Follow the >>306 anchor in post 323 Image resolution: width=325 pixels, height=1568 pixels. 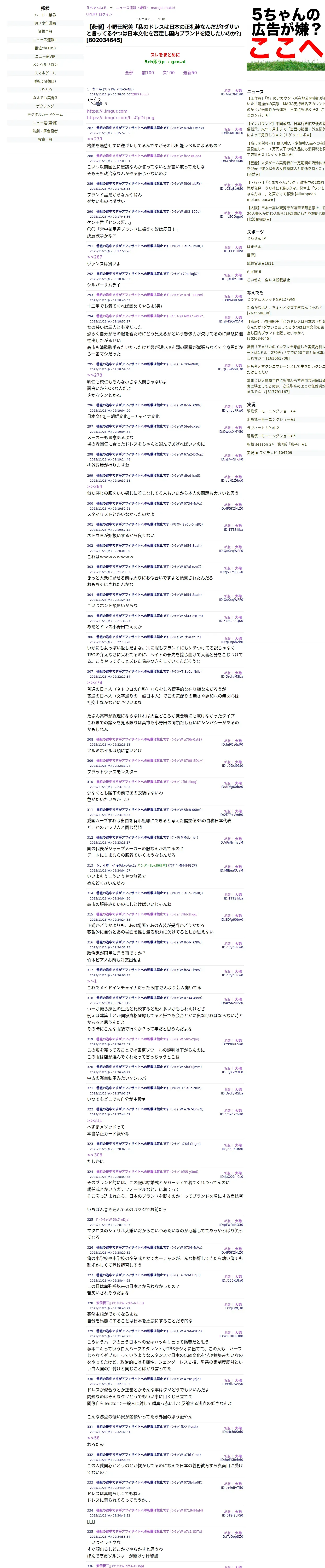point(95,1154)
